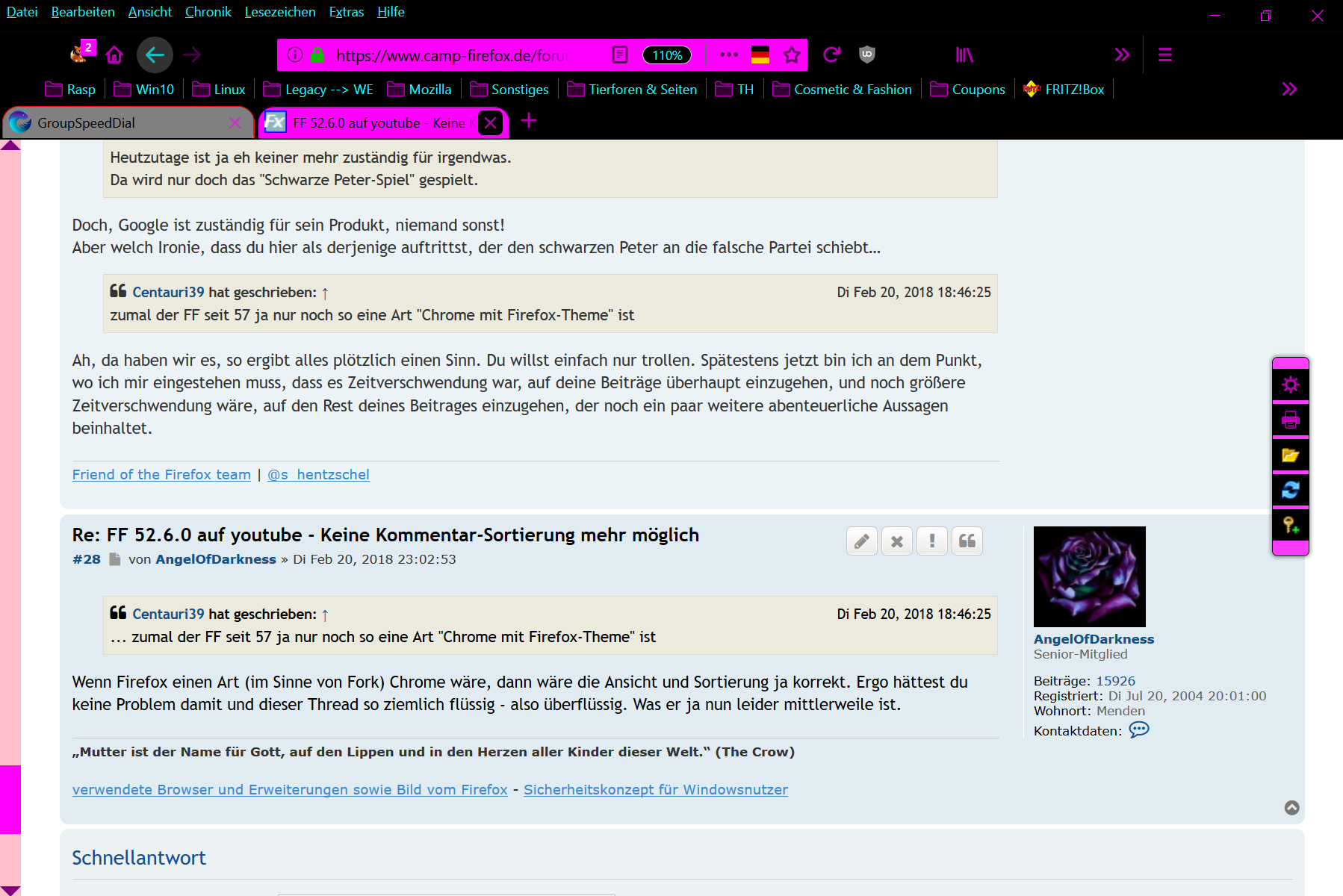Reload the current page
Viewport: 1343px width, 896px height.
(832, 55)
